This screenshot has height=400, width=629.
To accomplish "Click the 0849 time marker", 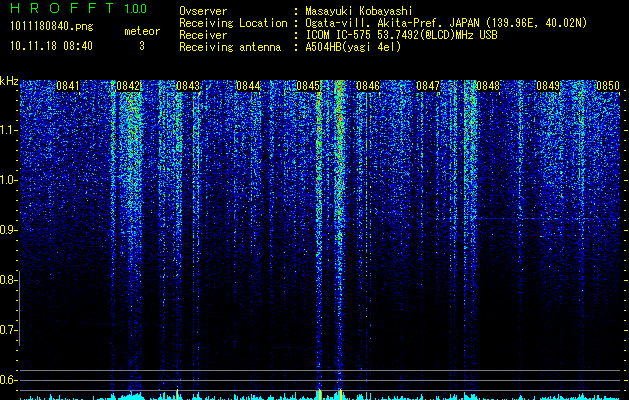I will tap(548, 86).
